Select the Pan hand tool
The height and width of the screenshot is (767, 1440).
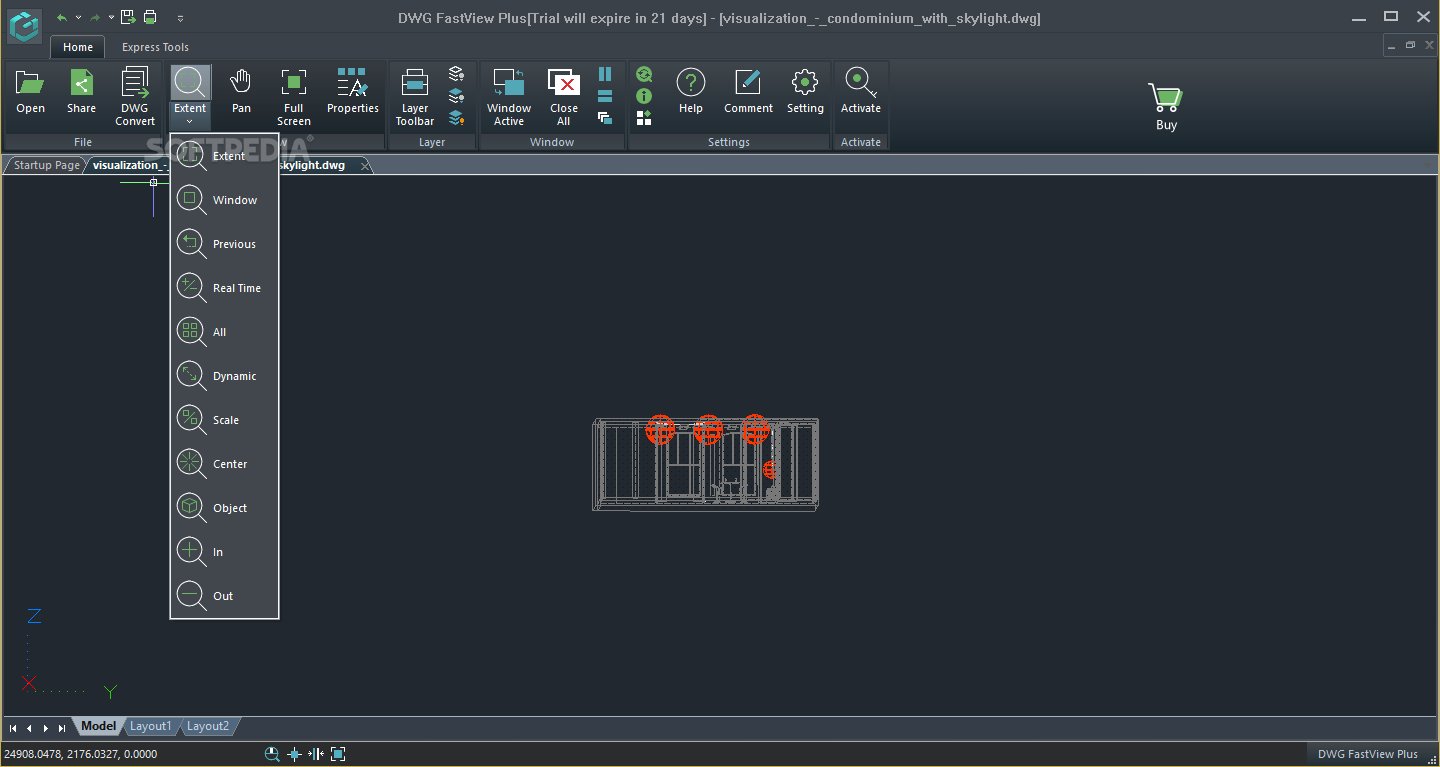click(241, 92)
